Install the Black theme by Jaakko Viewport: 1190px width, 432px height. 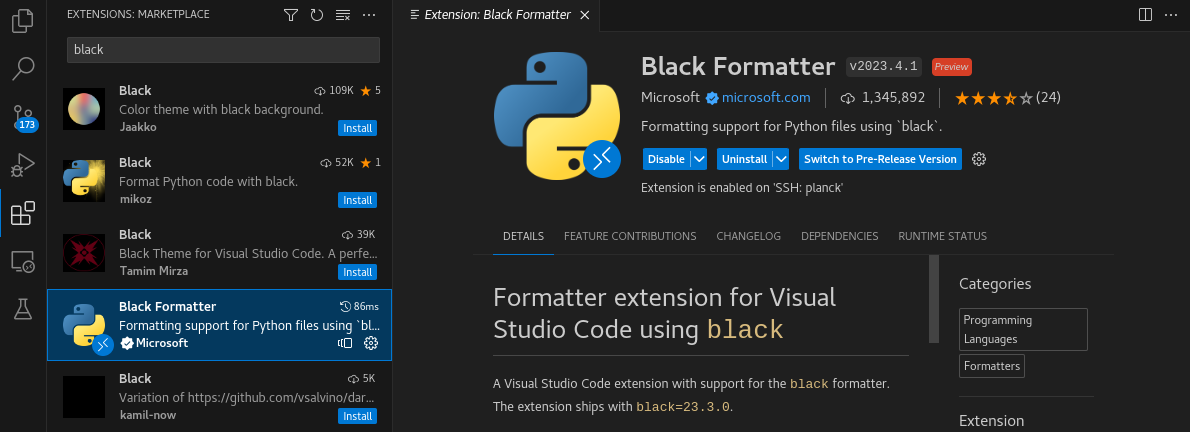357,128
